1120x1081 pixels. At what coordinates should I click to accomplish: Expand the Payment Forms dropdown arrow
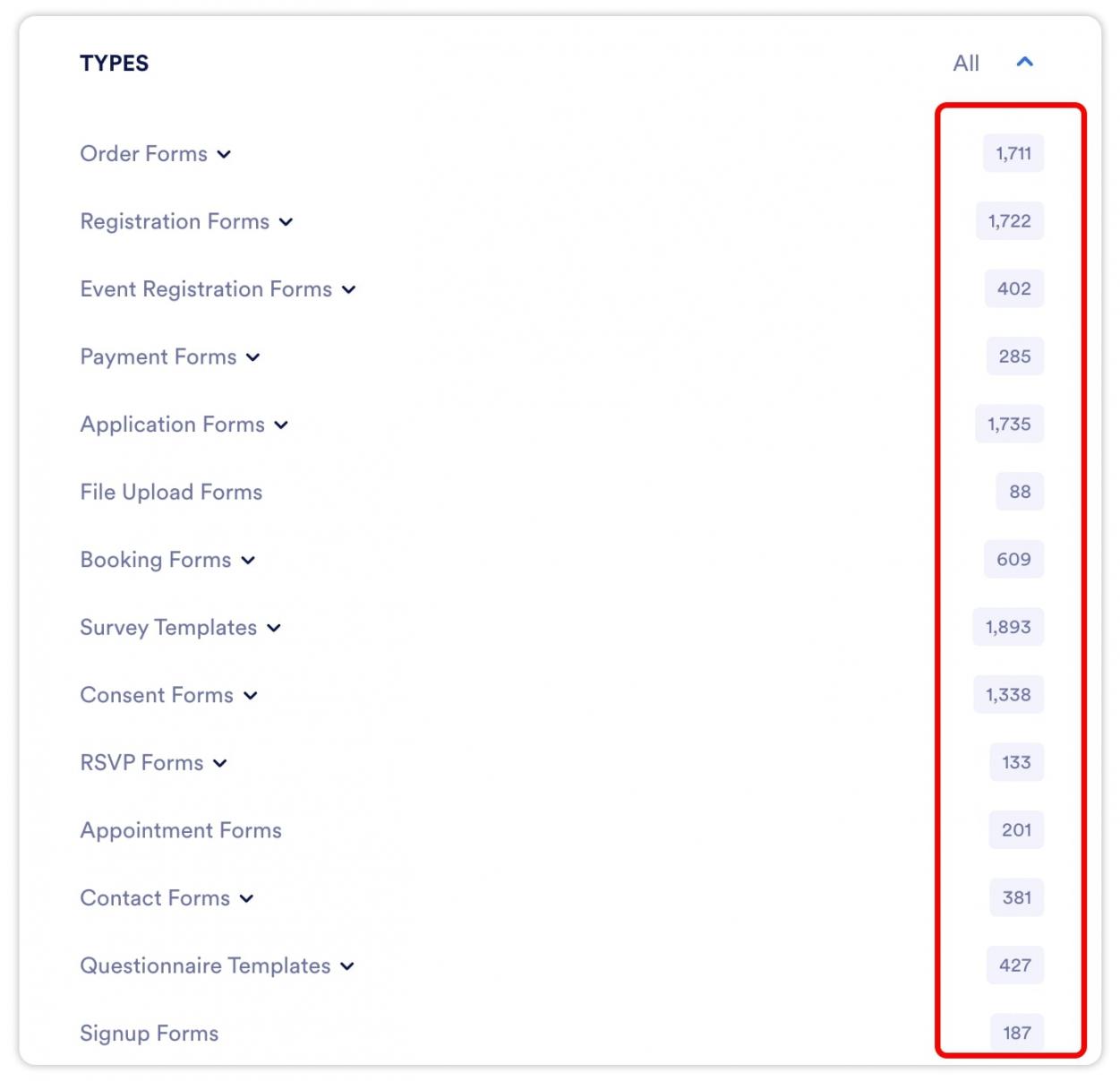click(253, 357)
